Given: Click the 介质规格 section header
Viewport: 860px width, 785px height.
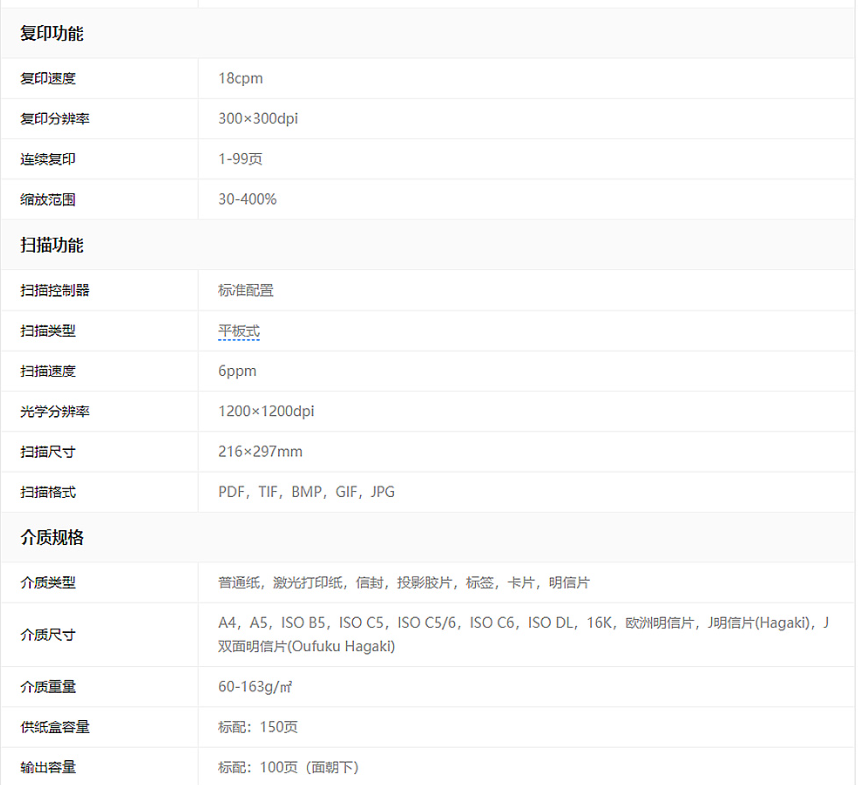Looking at the screenshot, I should 52,538.
